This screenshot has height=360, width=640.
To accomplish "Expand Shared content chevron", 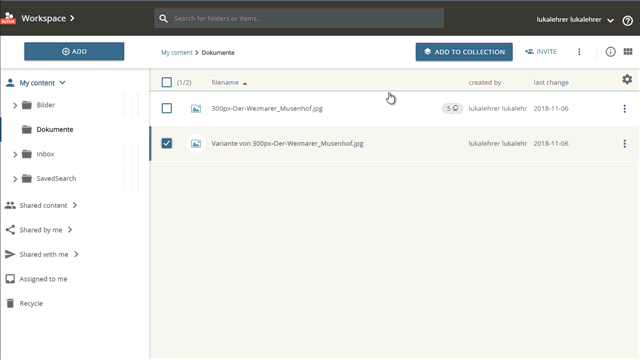I will (x=75, y=205).
